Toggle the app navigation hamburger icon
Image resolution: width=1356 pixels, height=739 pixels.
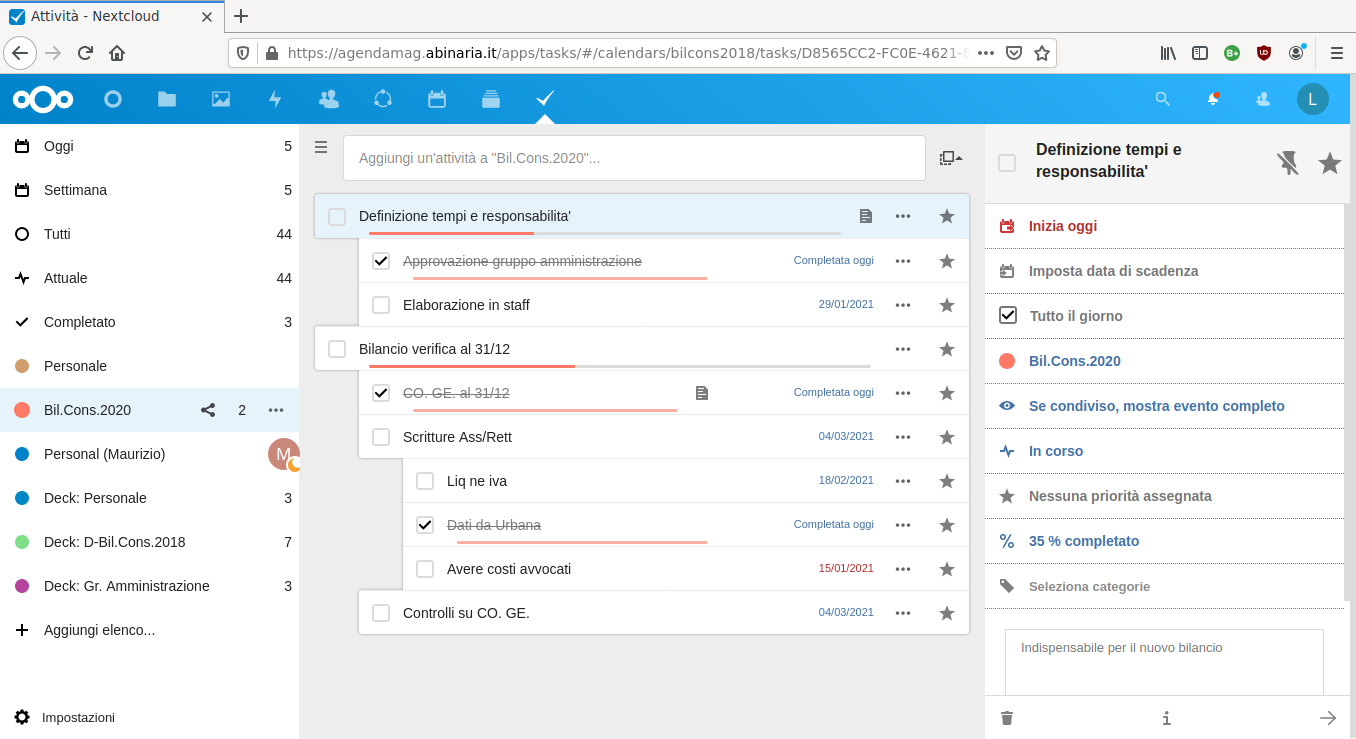pyautogui.click(x=321, y=147)
